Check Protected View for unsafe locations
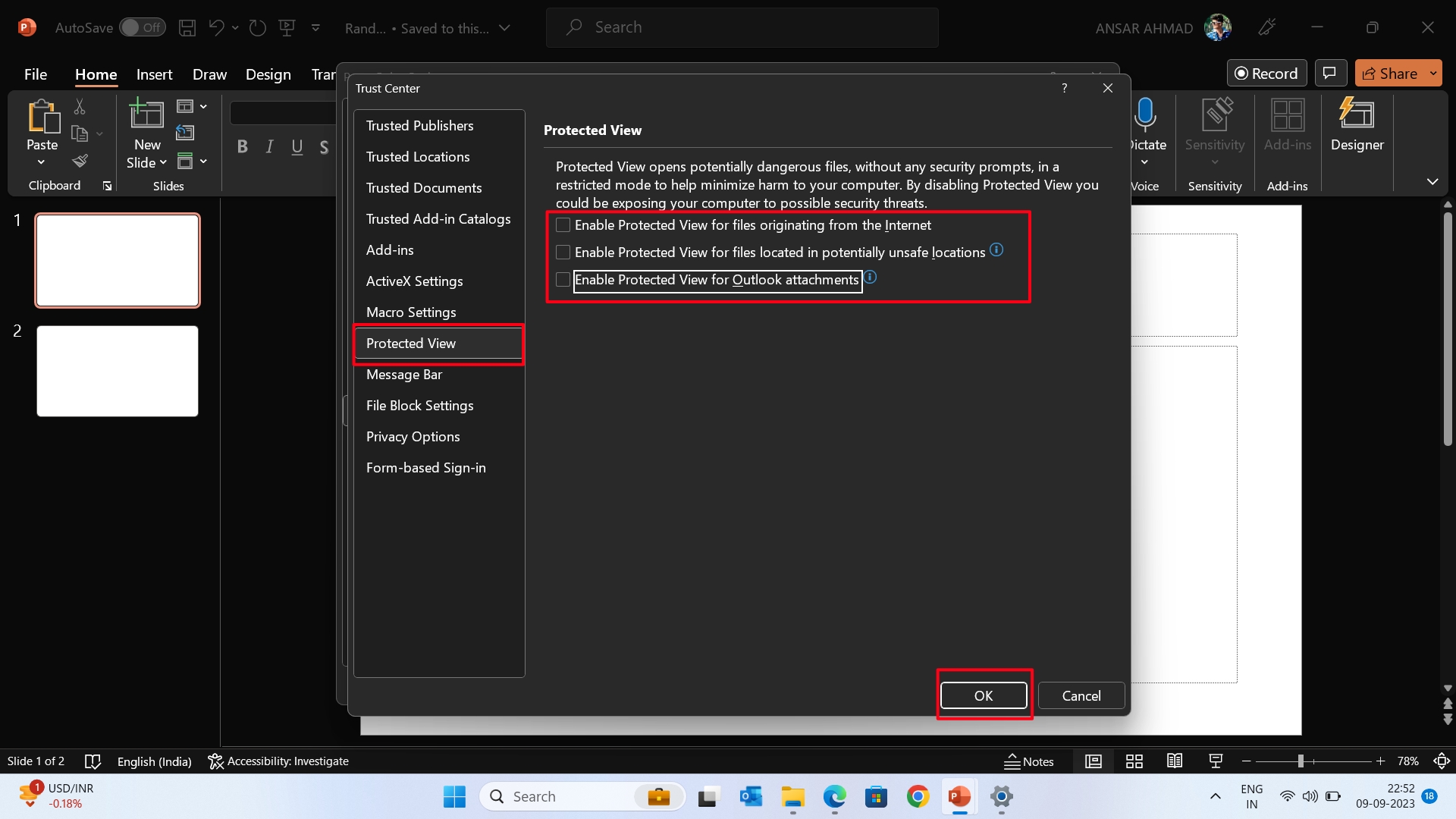This screenshot has height=819, width=1456. click(563, 252)
